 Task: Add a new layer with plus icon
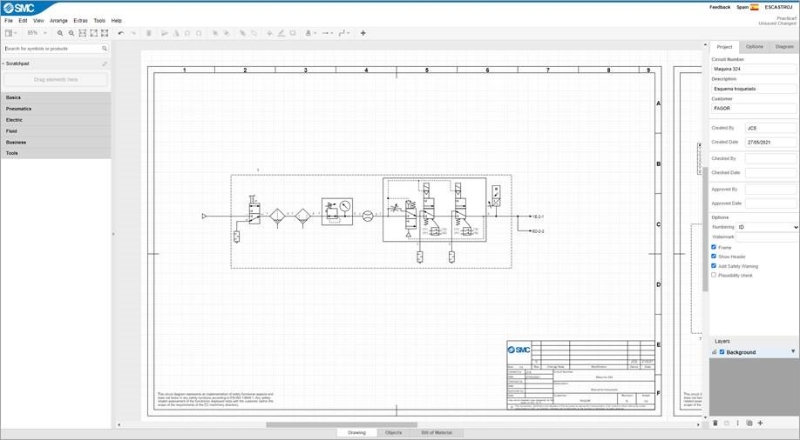pyautogui.click(x=760, y=423)
